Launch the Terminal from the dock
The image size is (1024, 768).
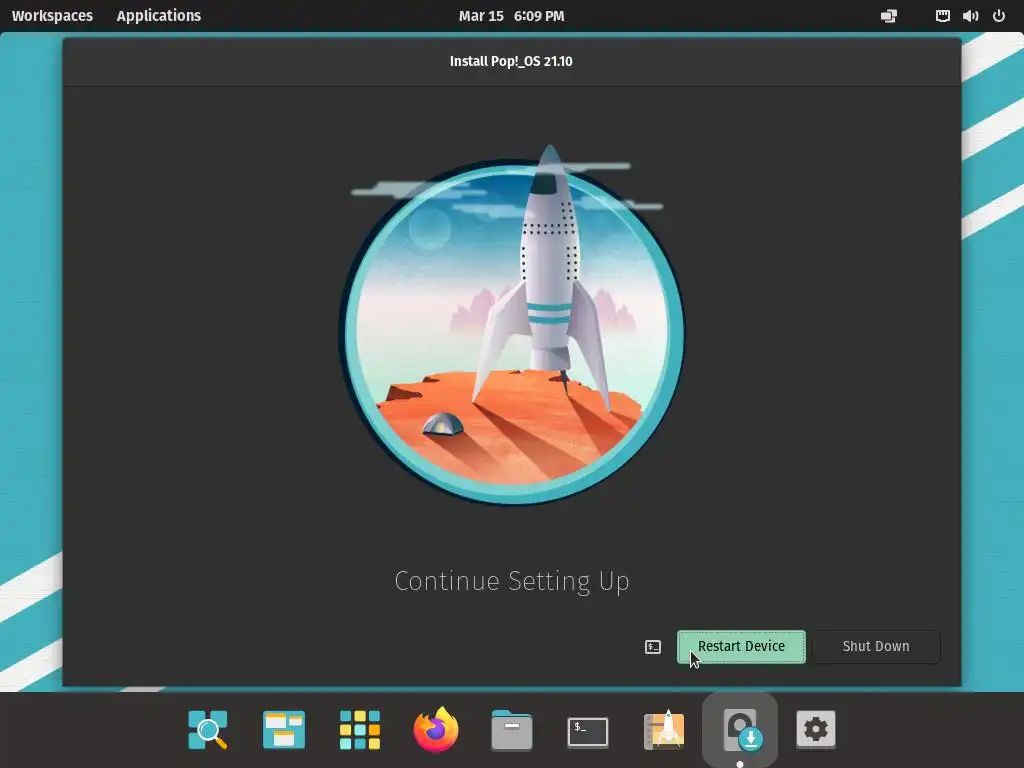588,731
